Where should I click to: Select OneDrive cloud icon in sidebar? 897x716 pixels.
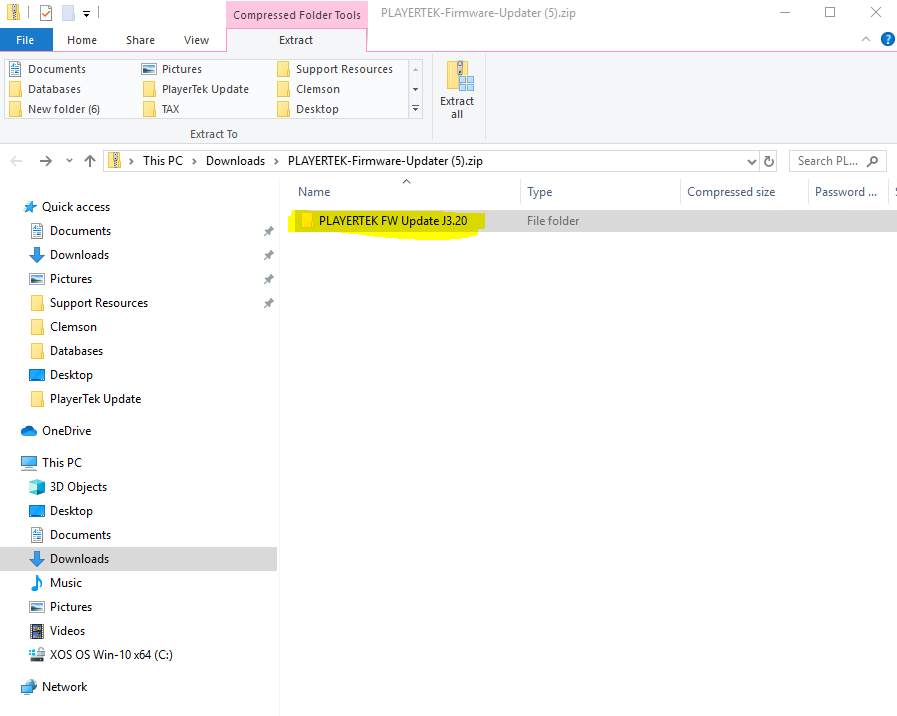pyautogui.click(x=29, y=431)
